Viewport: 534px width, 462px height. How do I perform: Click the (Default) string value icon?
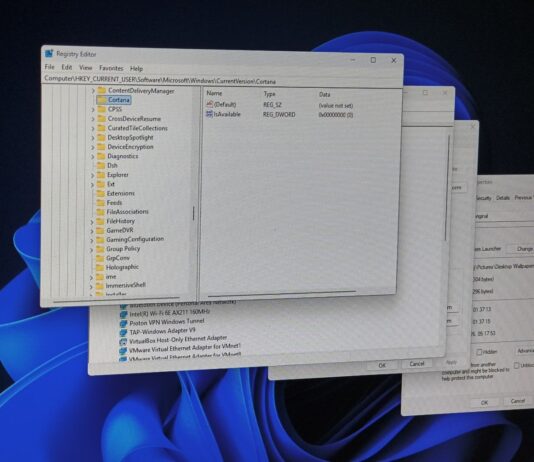209,104
